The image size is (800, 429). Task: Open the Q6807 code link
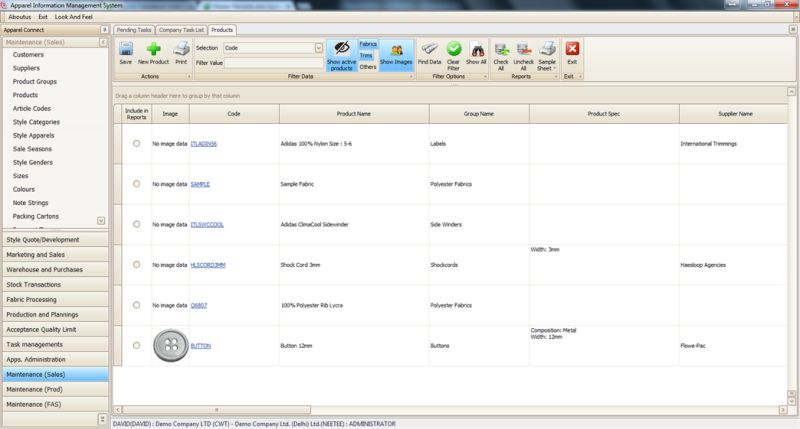click(198, 305)
